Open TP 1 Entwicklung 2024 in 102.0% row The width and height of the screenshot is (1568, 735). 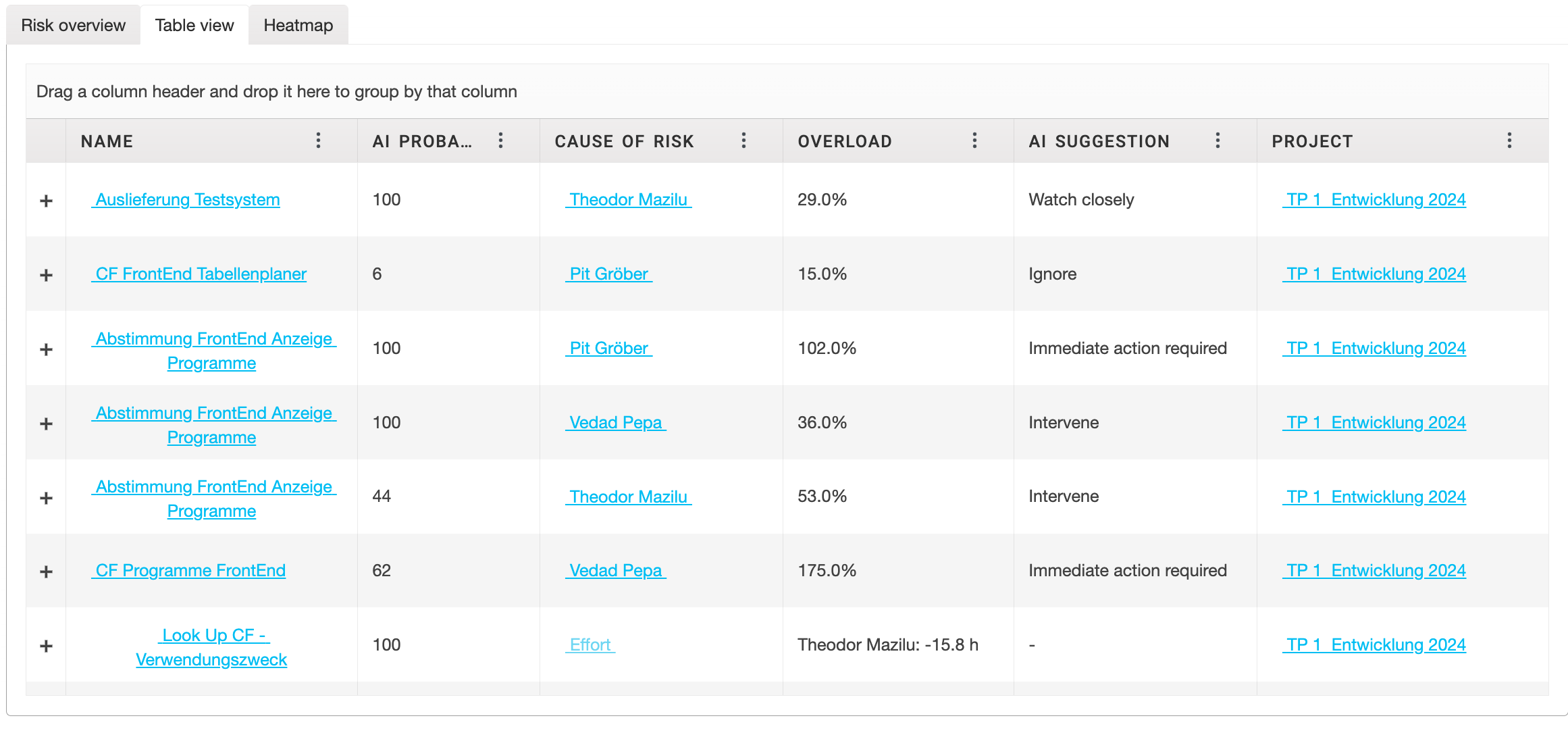click(x=1374, y=349)
